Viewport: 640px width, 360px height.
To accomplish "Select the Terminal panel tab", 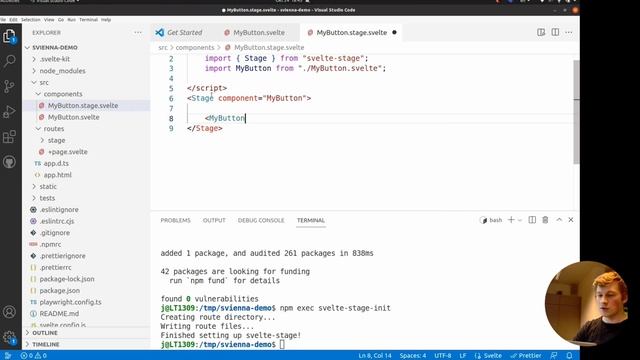I will [311, 220].
